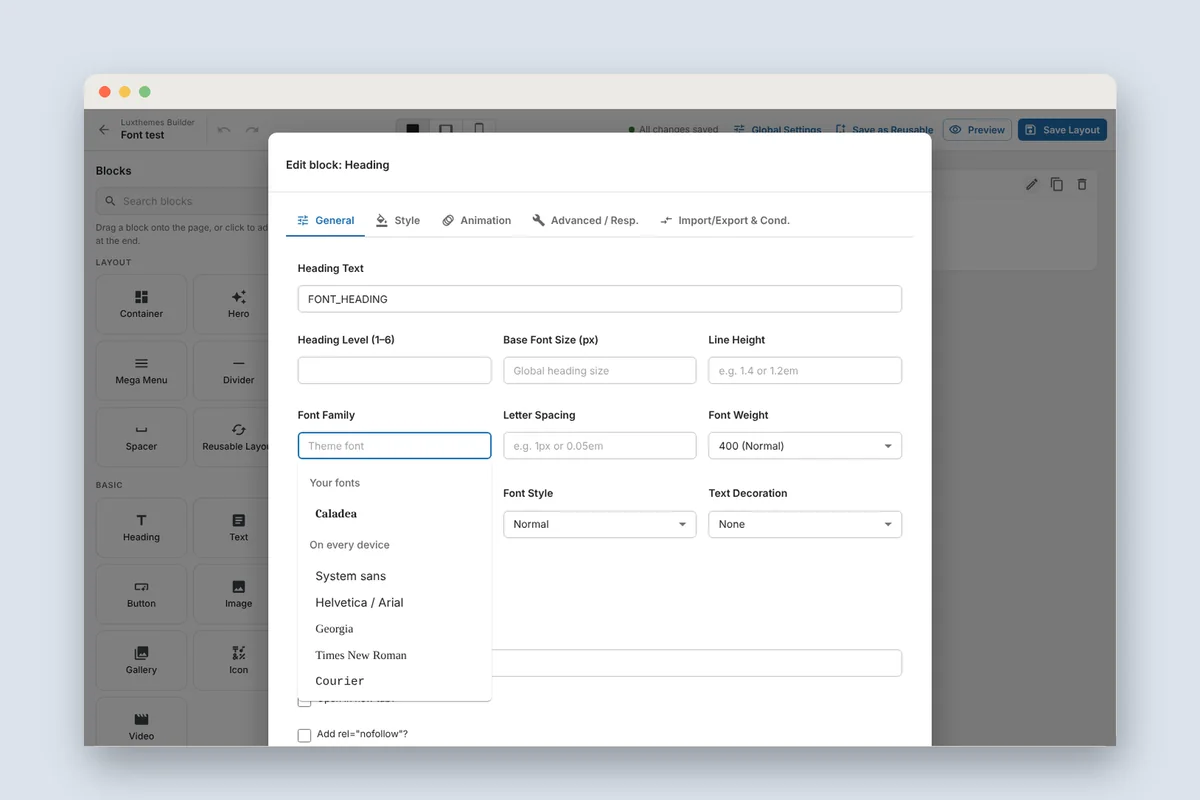Add a Heading block
Screen dimensions: 1200x800
[x=141, y=528]
